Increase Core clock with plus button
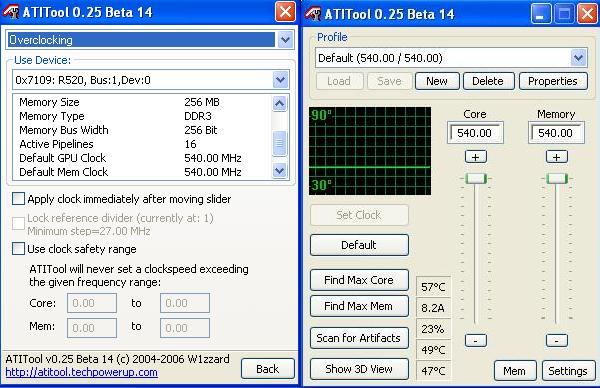600x388 pixels. pos(476,157)
